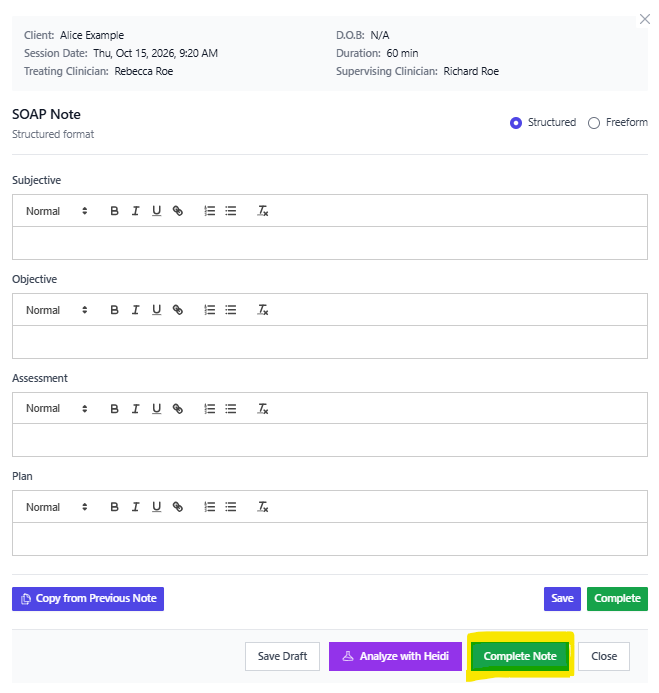
Task: Start a numbered list in Objective editor
Action: [210, 310]
